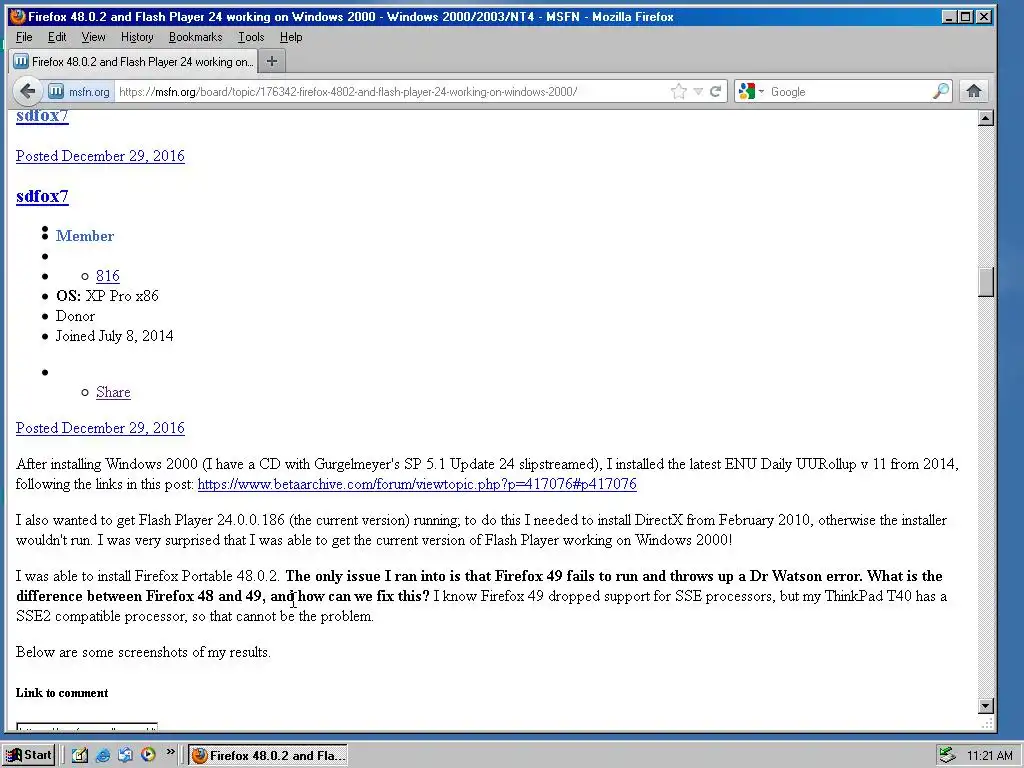Click the scrollbar down arrow
Viewport: 1024px width, 768px height.
click(985, 705)
